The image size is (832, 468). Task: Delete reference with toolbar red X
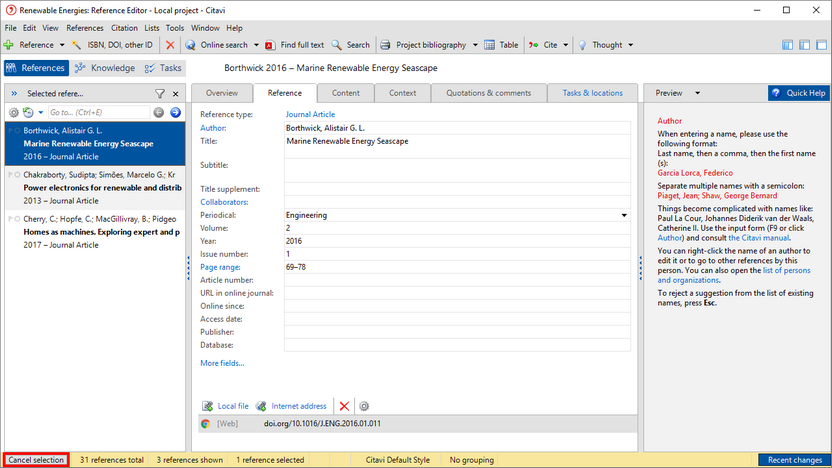(170, 45)
